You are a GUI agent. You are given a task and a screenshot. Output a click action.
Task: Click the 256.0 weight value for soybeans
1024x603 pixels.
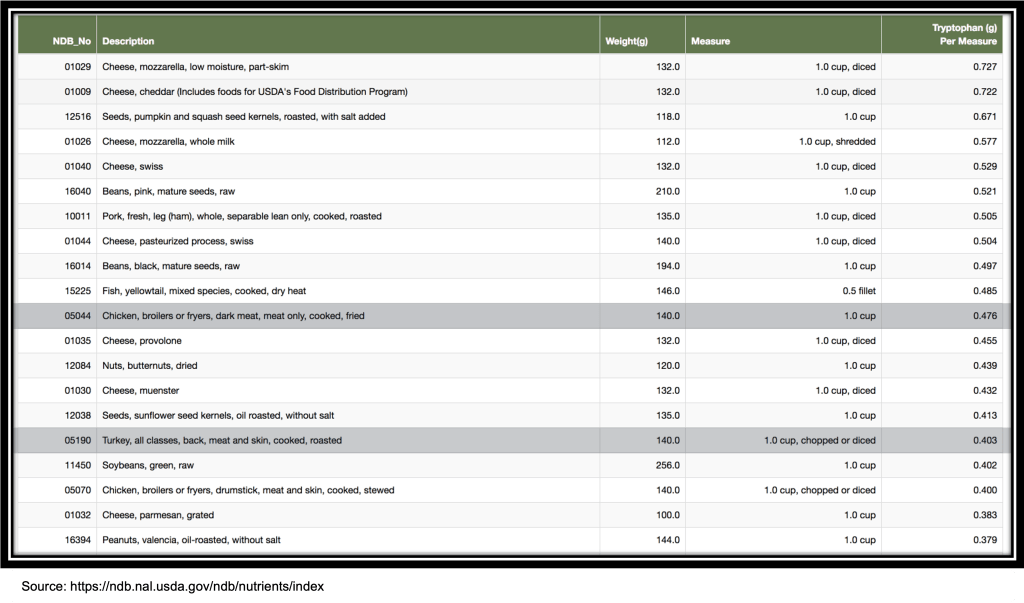click(666, 465)
